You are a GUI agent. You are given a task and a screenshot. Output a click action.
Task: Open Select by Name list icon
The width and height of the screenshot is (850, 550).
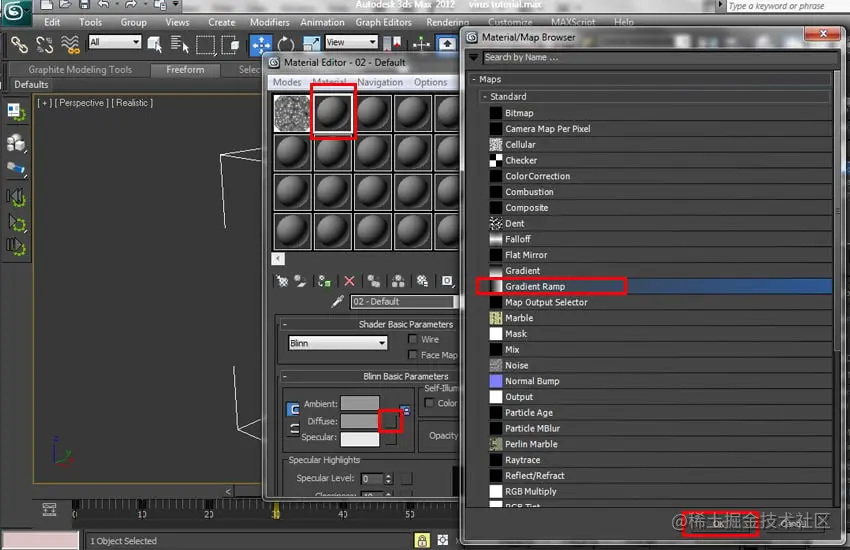click(x=179, y=44)
